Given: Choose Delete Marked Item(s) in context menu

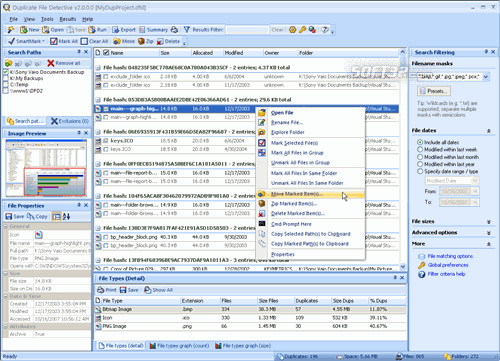Looking at the screenshot, I should click(x=311, y=213).
